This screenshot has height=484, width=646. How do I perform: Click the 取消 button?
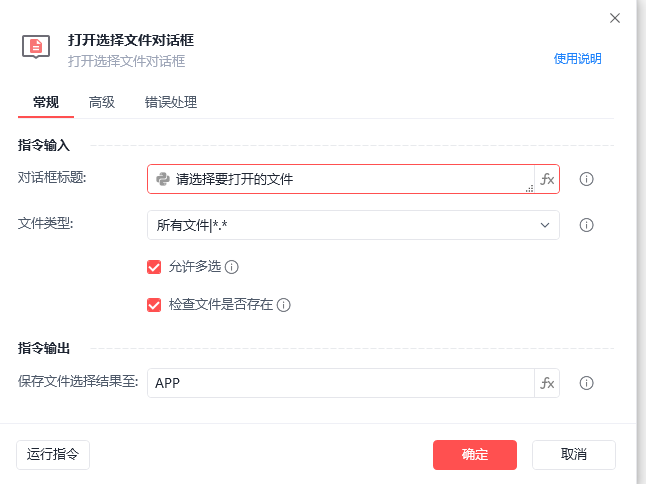tap(573, 455)
